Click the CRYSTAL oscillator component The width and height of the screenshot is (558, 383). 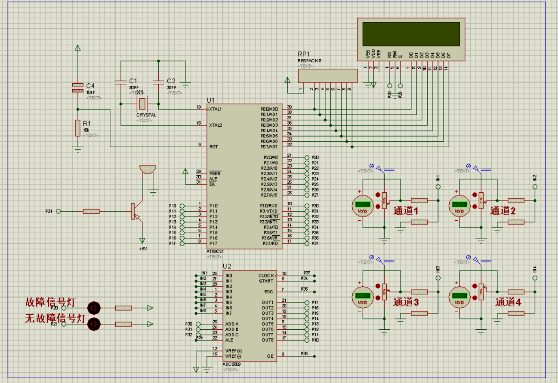pos(142,104)
